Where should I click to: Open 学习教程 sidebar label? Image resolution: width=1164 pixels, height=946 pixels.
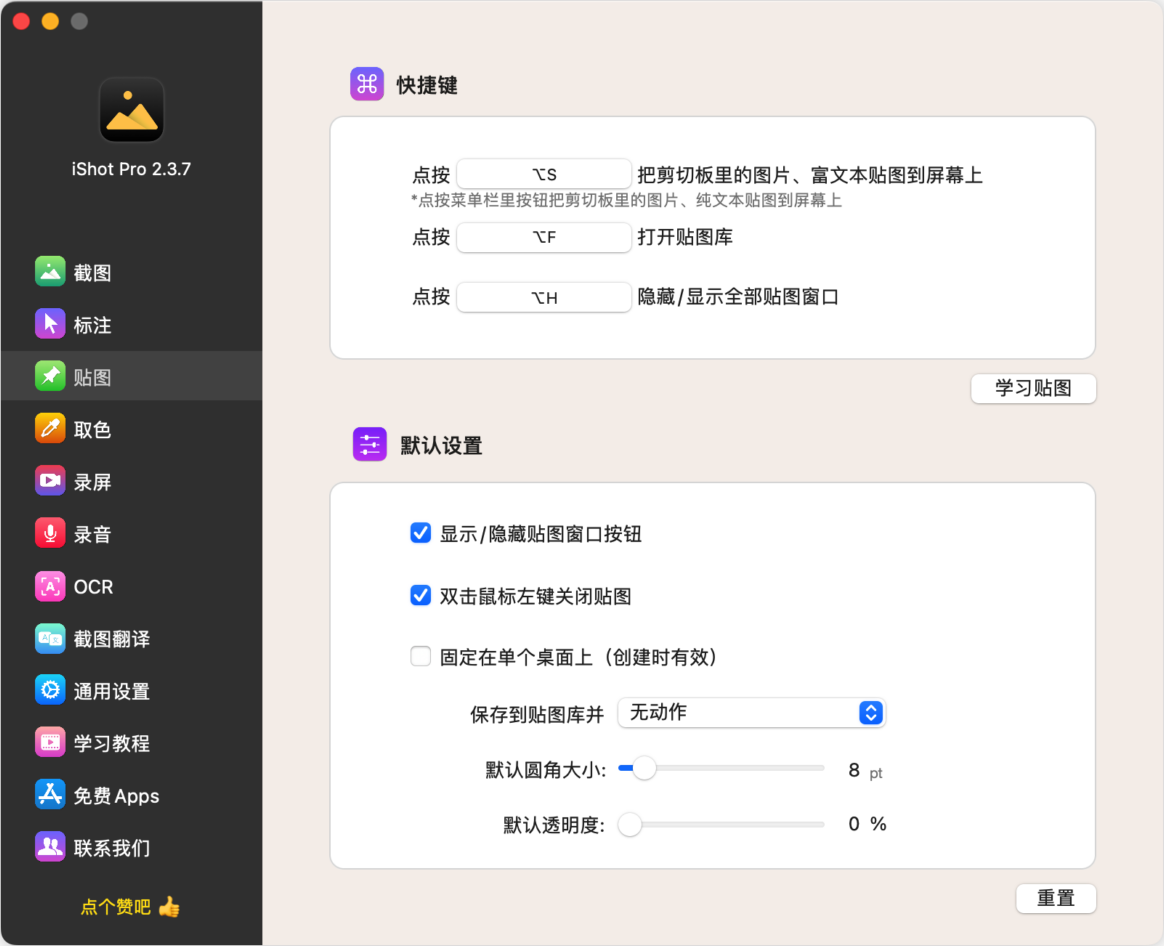click(111, 743)
